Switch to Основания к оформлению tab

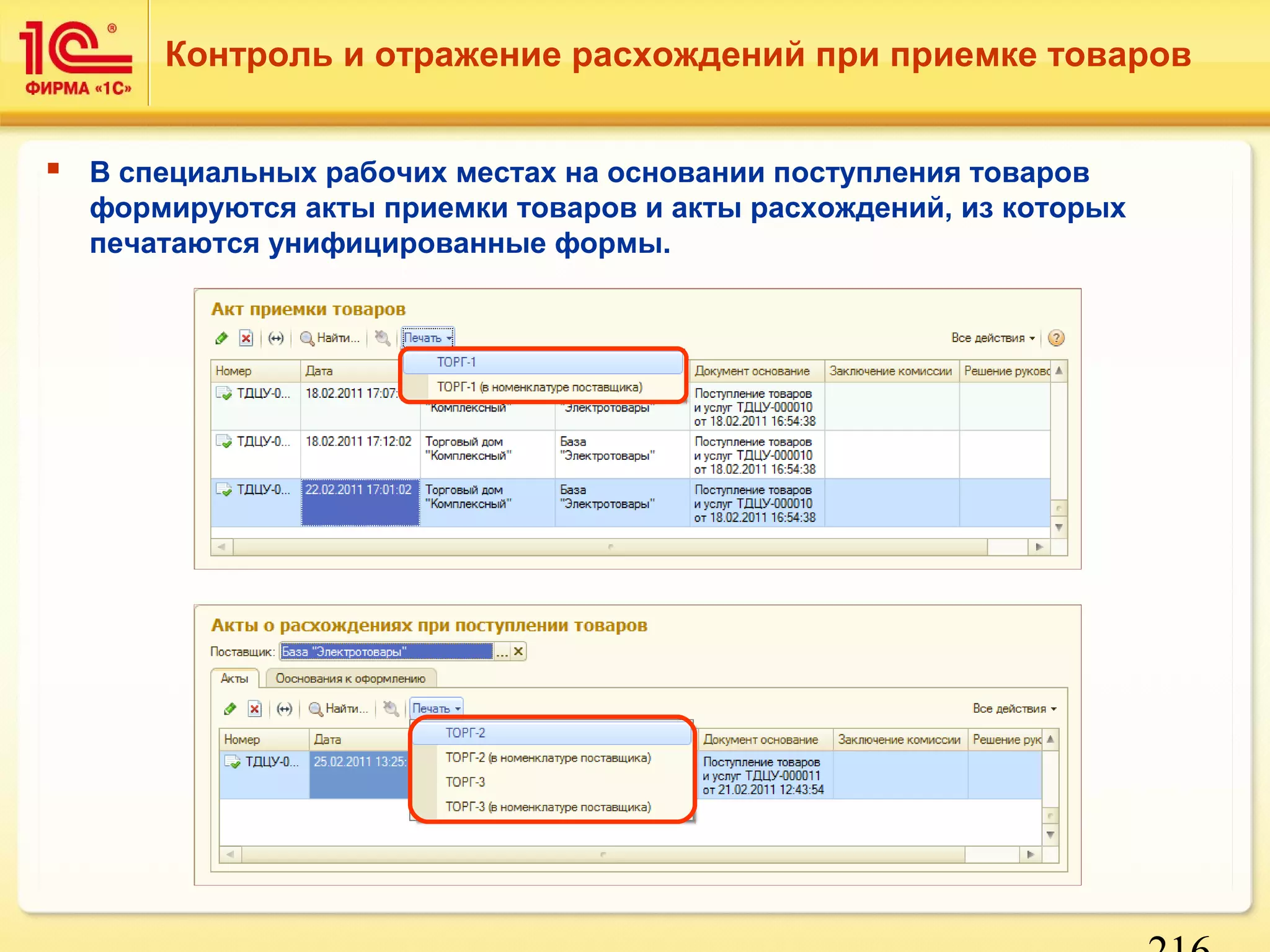point(351,679)
